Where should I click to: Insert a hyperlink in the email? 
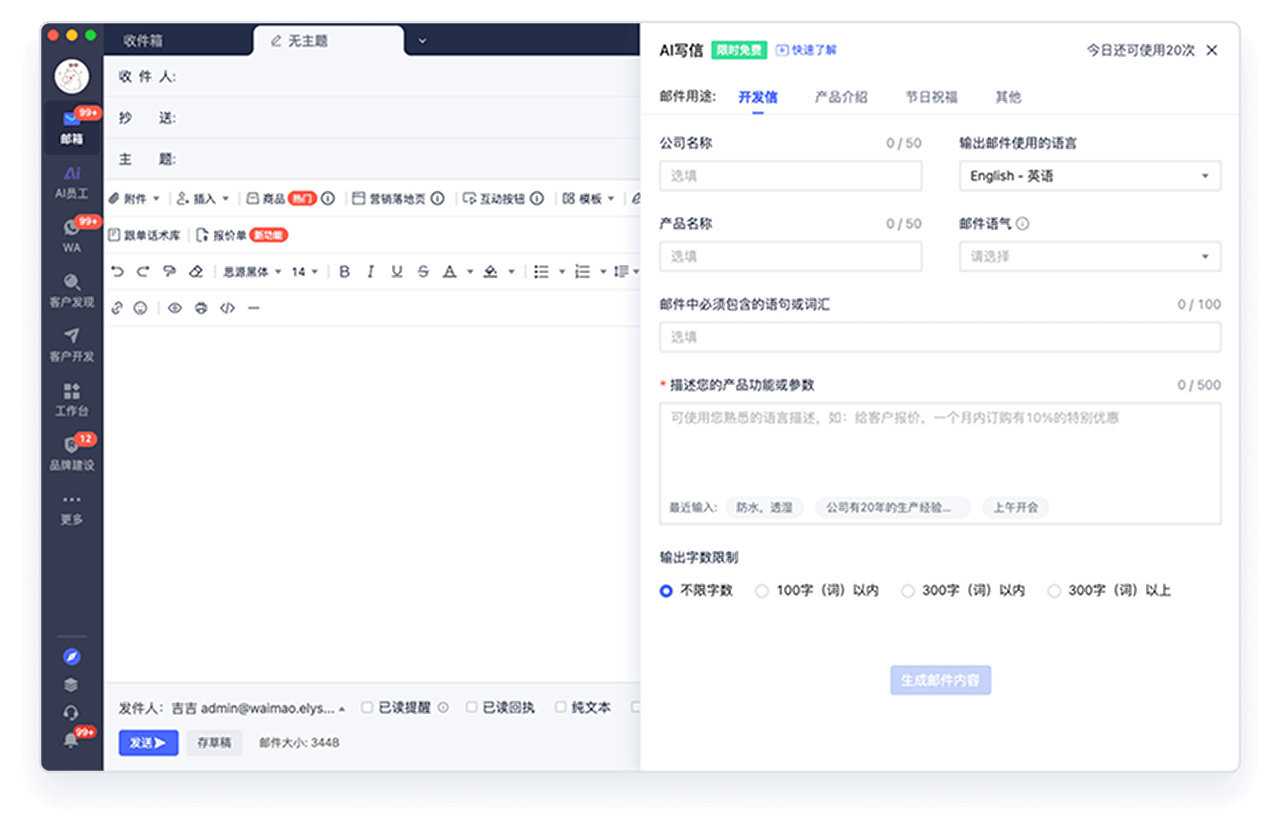click(x=118, y=308)
